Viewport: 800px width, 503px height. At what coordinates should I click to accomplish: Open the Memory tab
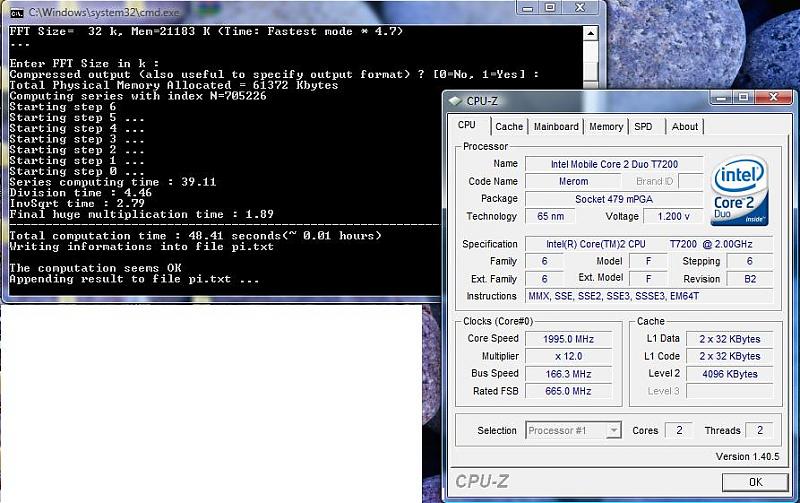(606, 127)
